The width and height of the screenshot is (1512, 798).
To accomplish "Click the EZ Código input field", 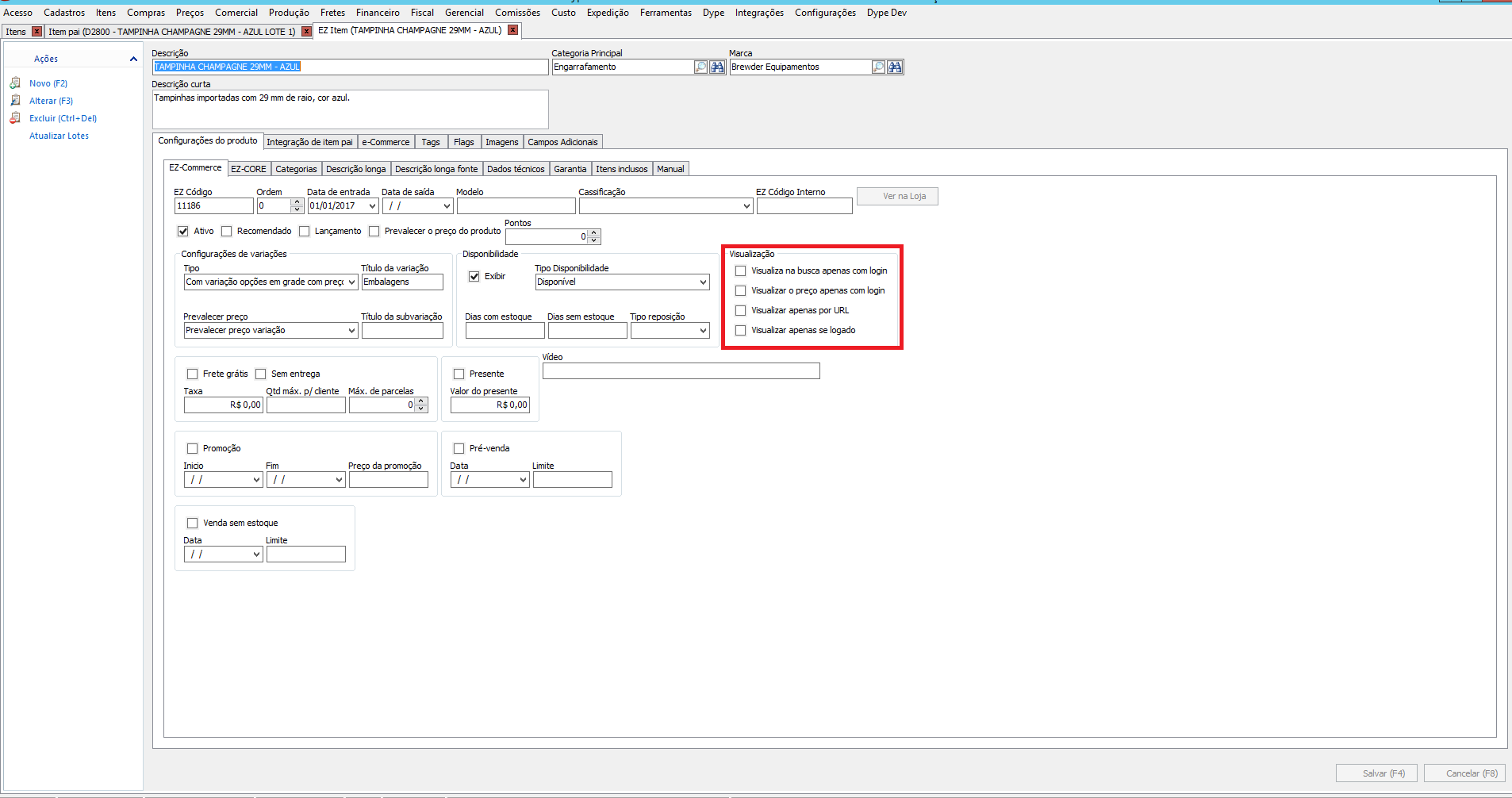I will point(213,206).
